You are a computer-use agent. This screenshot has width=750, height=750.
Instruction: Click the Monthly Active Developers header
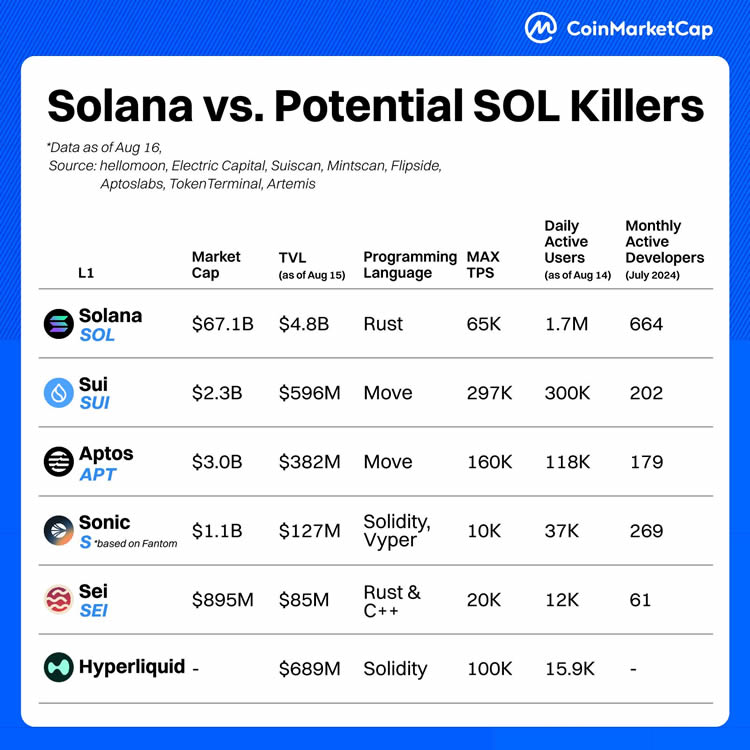point(664,249)
